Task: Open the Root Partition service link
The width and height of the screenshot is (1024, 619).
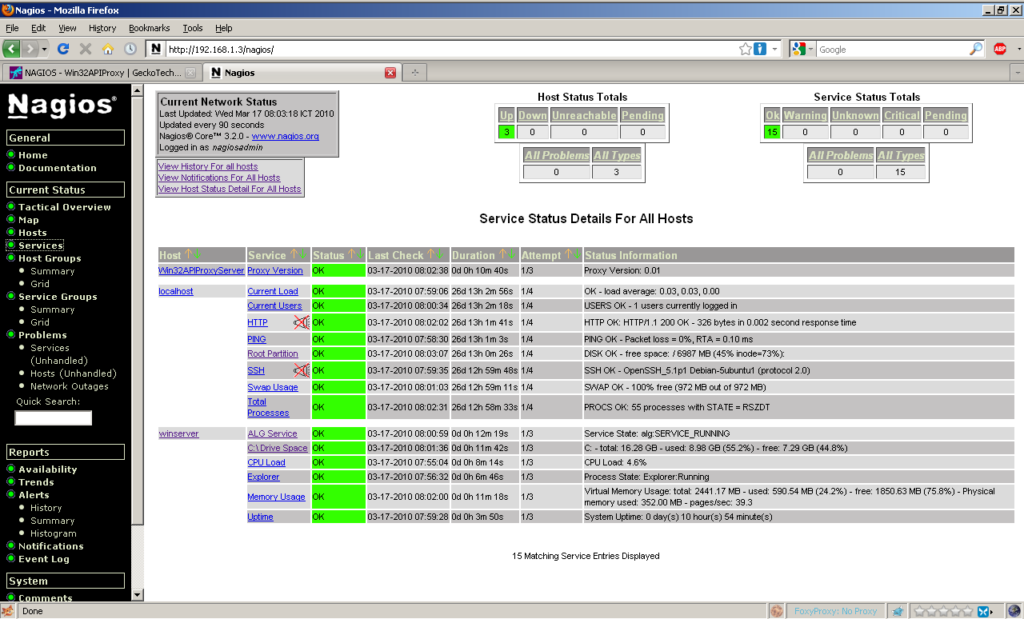Action: click(272, 353)
